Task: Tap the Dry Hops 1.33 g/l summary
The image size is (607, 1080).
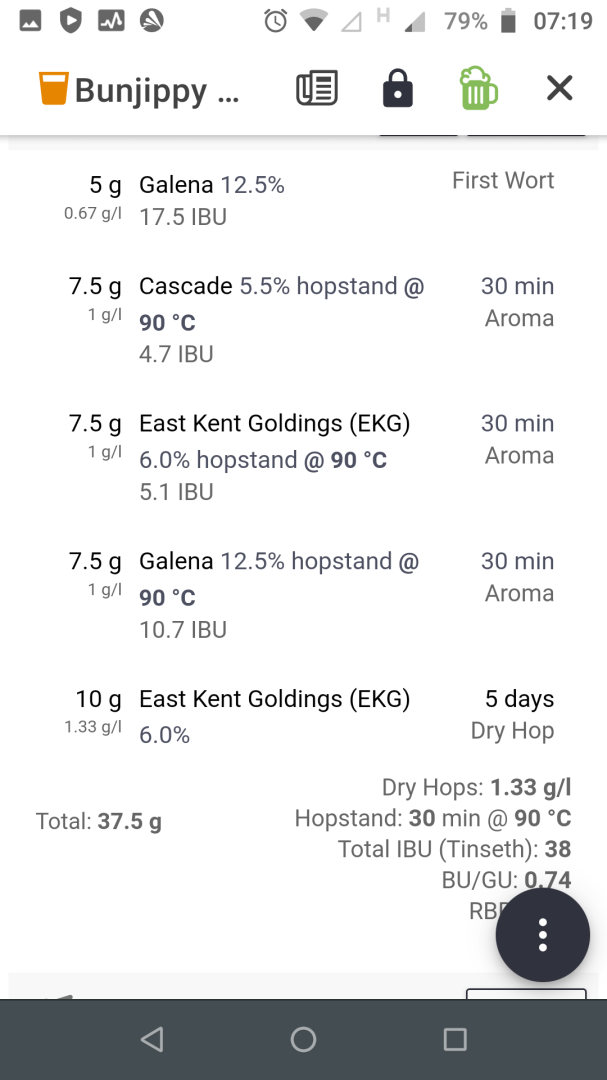Action: [476, 788]
